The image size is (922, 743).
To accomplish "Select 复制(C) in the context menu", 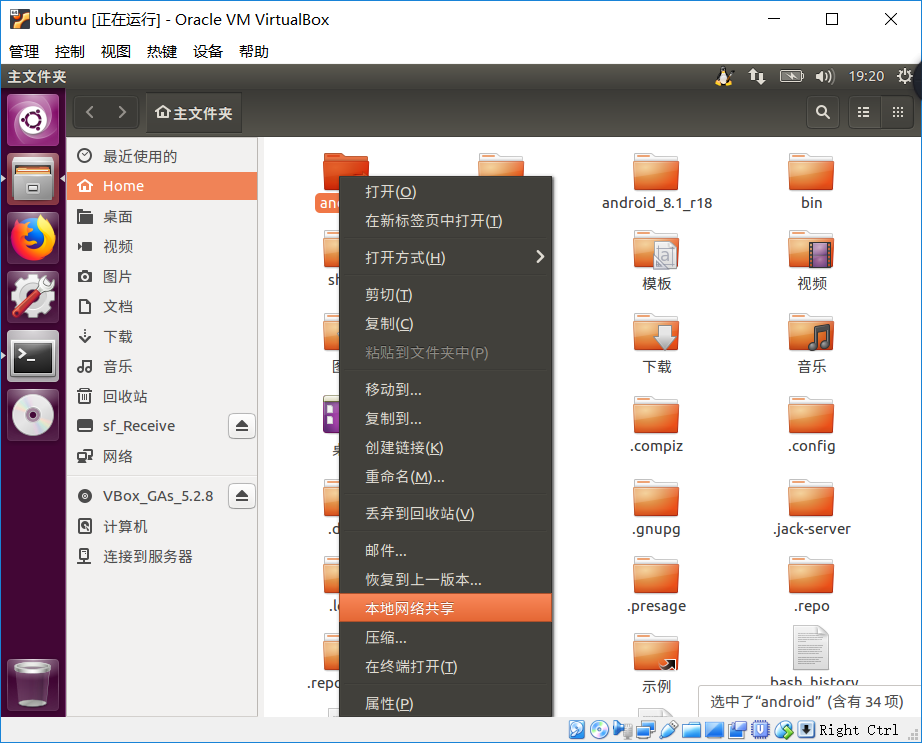I will 446,323.
